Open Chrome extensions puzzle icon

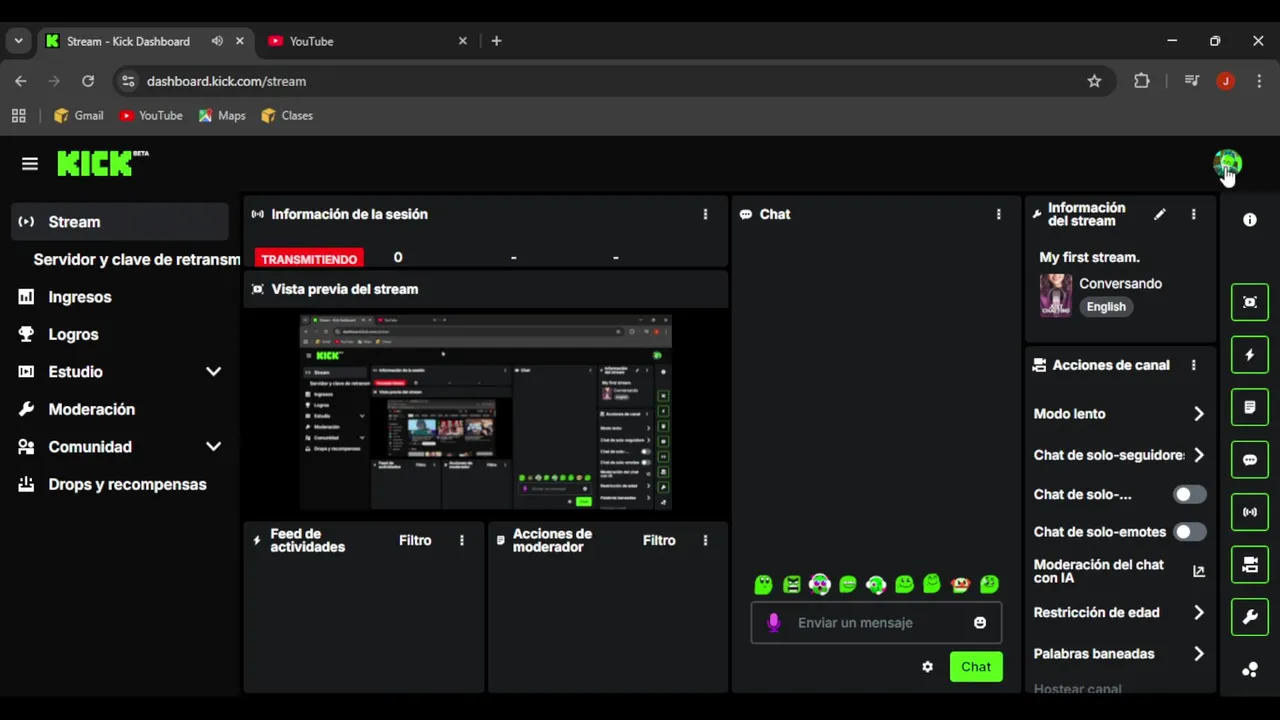[1141, 81]
